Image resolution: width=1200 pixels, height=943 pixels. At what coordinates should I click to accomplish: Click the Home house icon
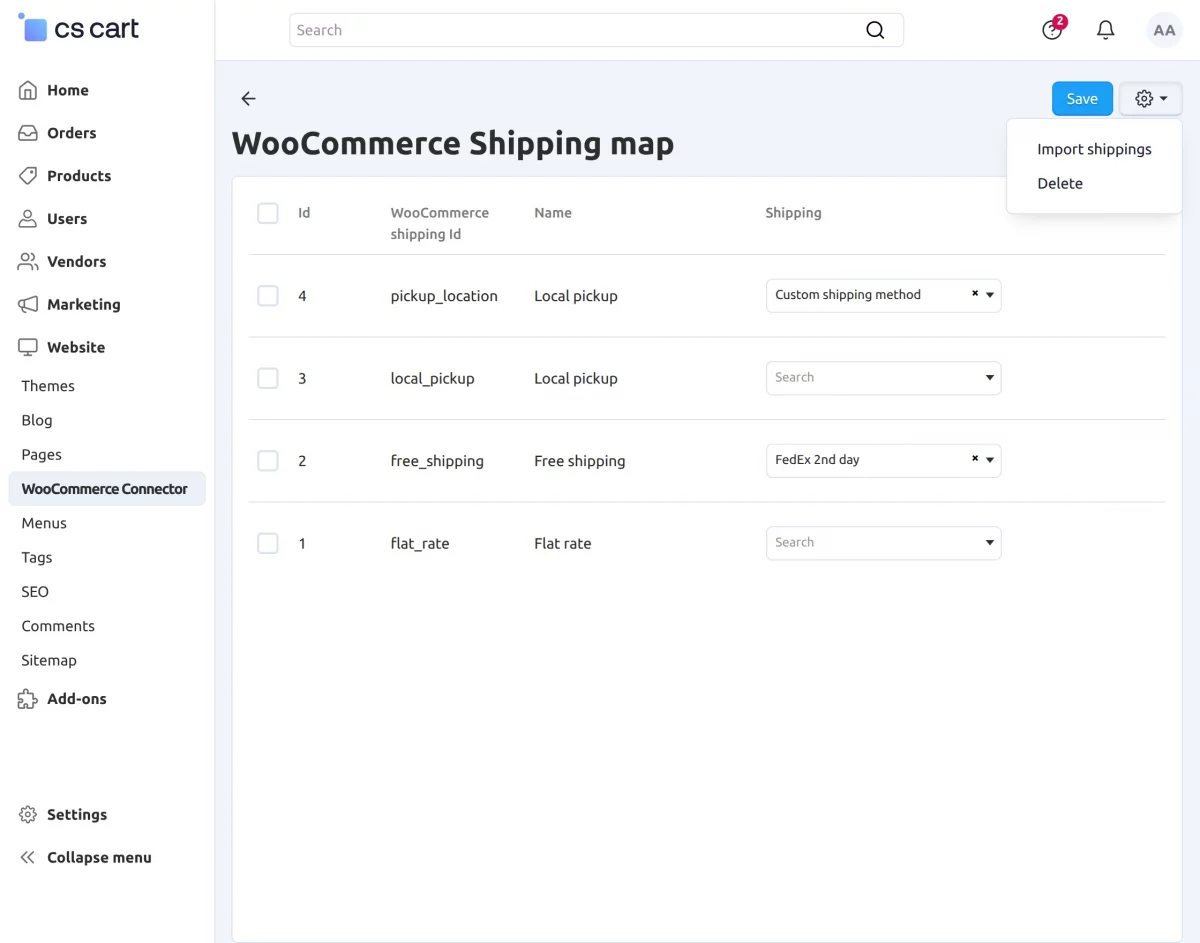pos(28,90)
